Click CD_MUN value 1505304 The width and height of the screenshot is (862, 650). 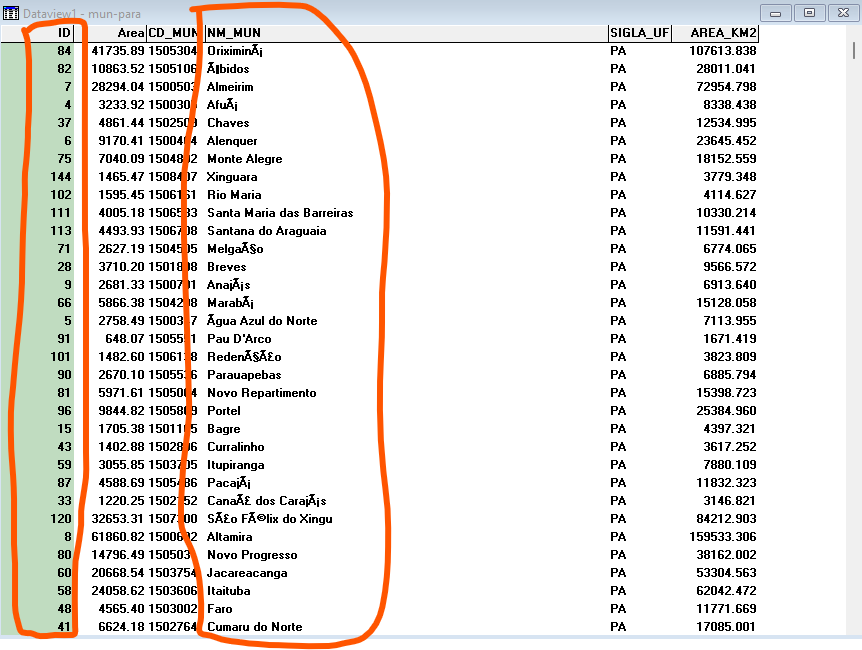coord(173,51)
